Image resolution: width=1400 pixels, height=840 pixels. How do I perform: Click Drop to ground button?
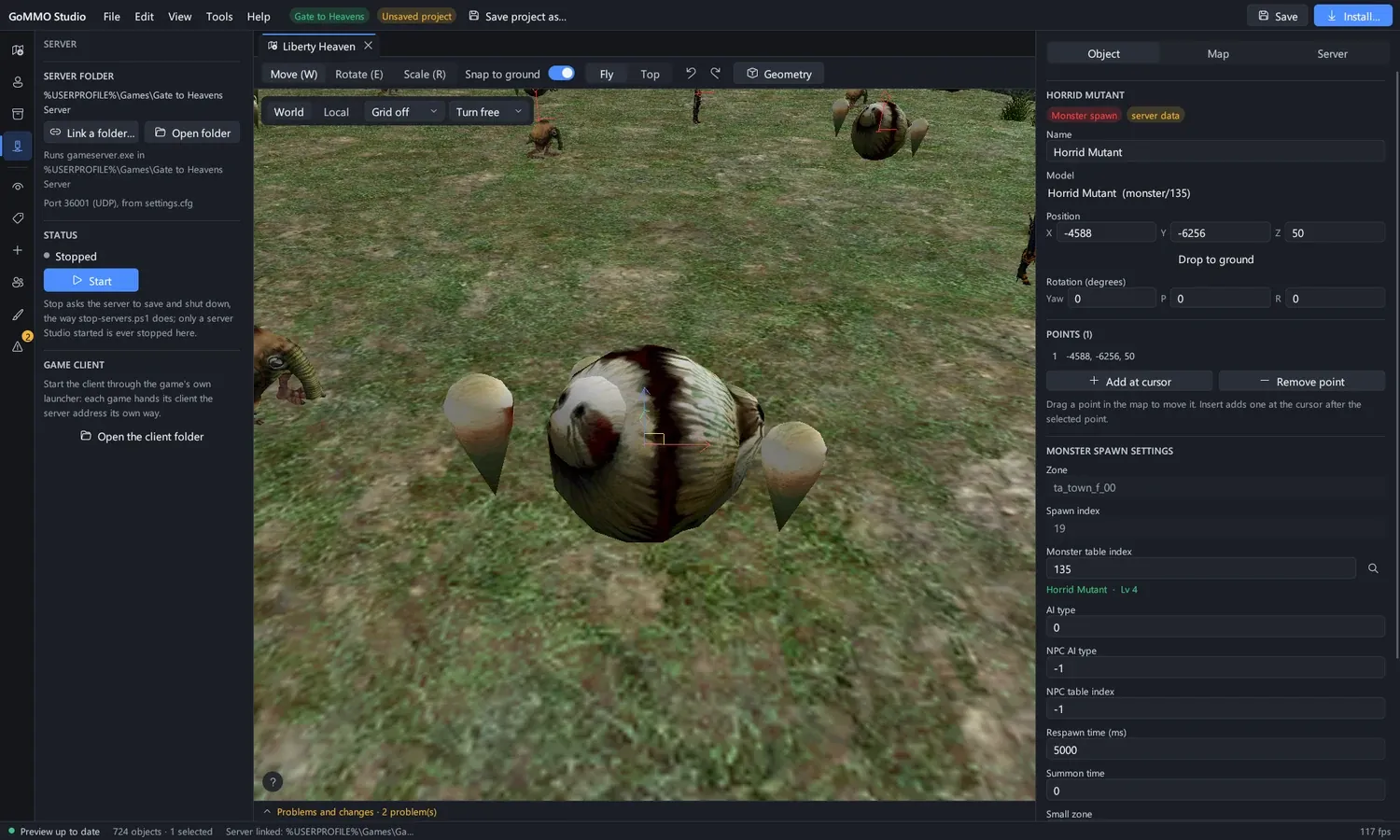[x=1215, y=259]
